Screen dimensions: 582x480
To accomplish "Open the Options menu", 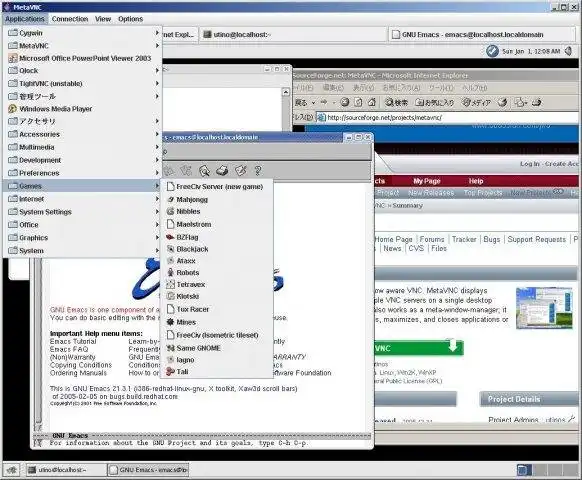I will coord(130,19).
